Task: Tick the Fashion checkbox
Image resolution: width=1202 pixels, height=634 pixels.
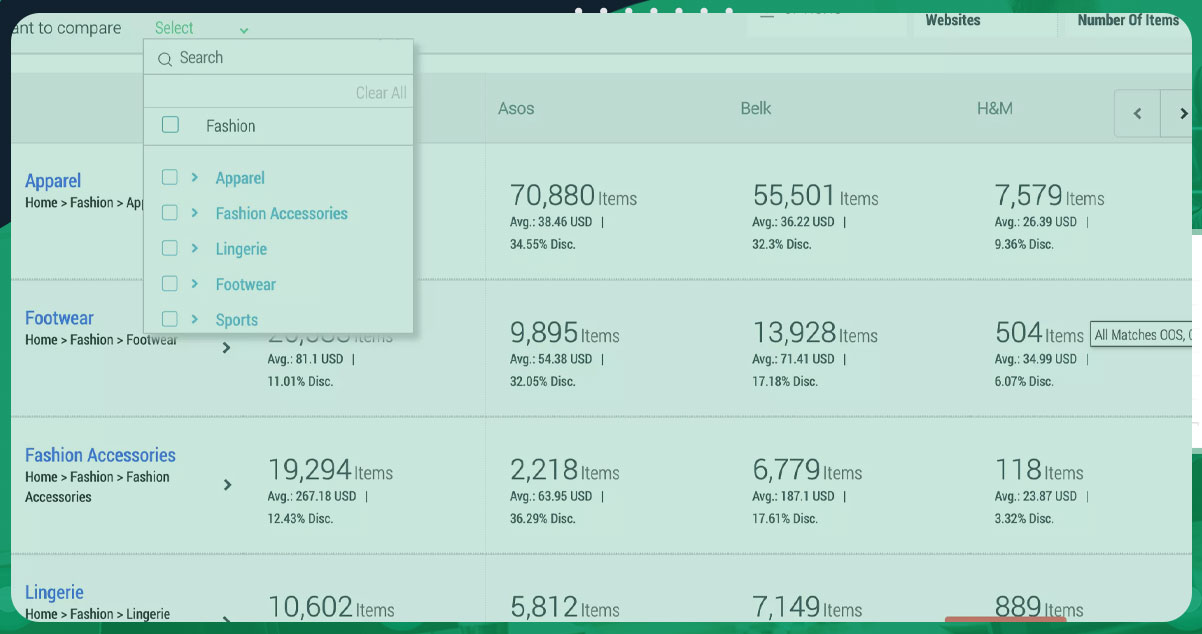Action: coord(170,125)
